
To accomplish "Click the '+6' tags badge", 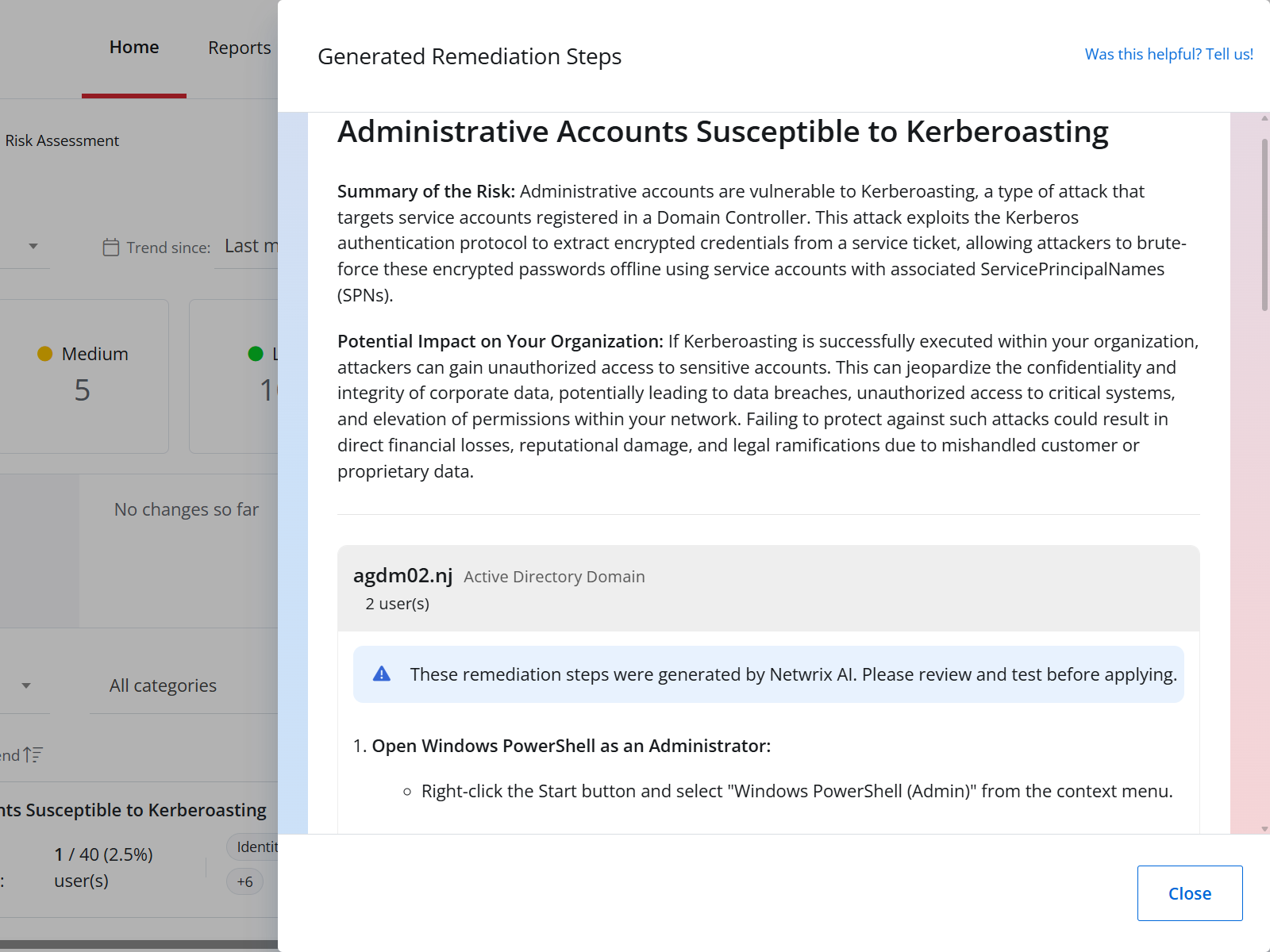I will 244,881.
